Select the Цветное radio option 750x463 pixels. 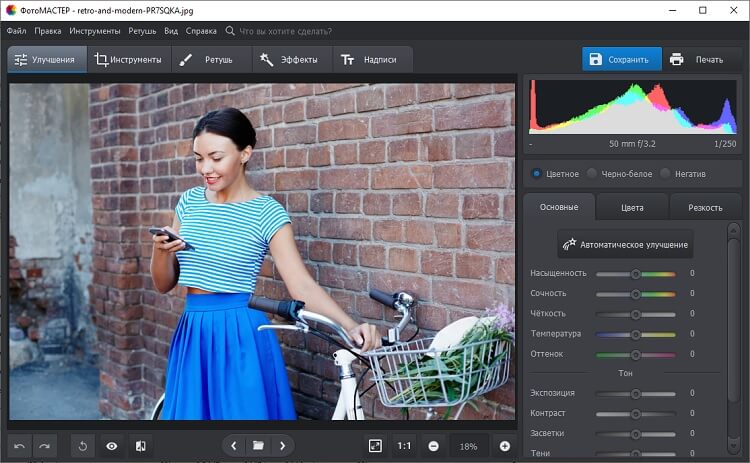pos(537,174)
